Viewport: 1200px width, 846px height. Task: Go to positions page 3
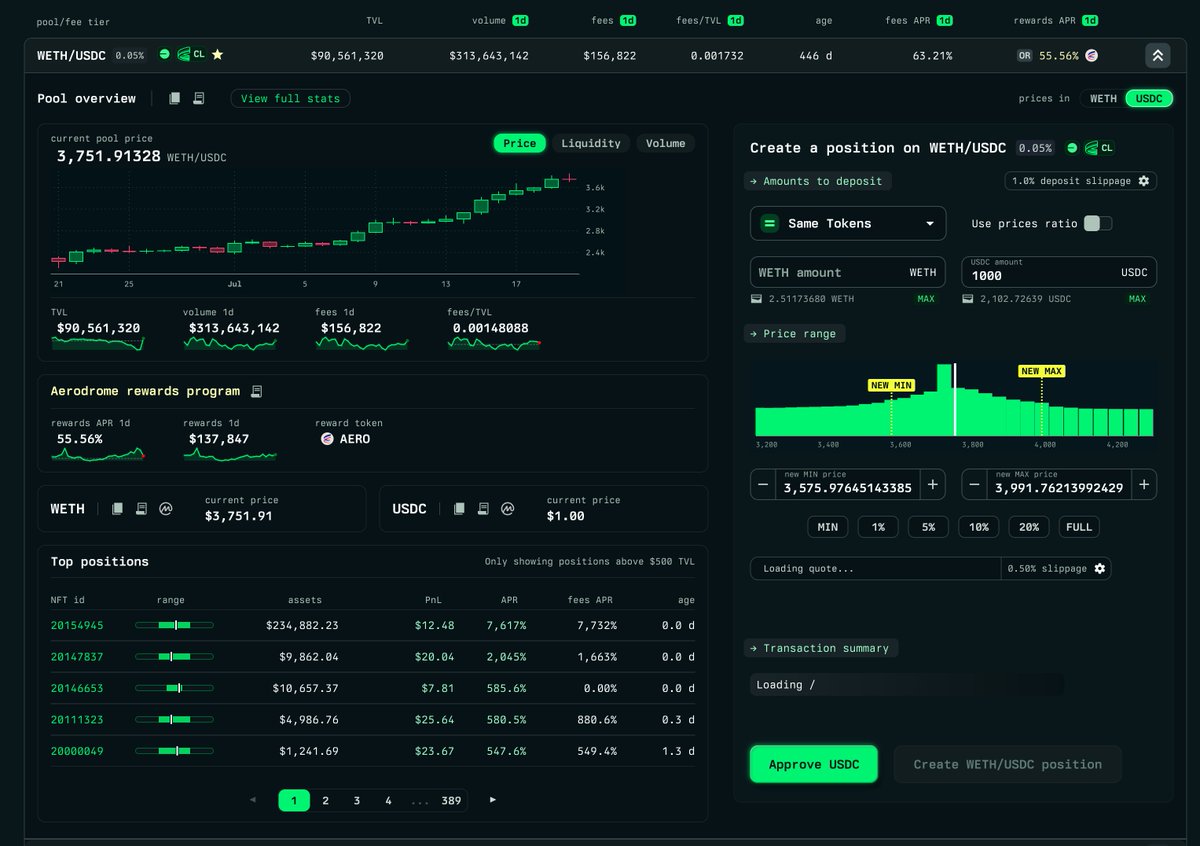tap(357, 800)
